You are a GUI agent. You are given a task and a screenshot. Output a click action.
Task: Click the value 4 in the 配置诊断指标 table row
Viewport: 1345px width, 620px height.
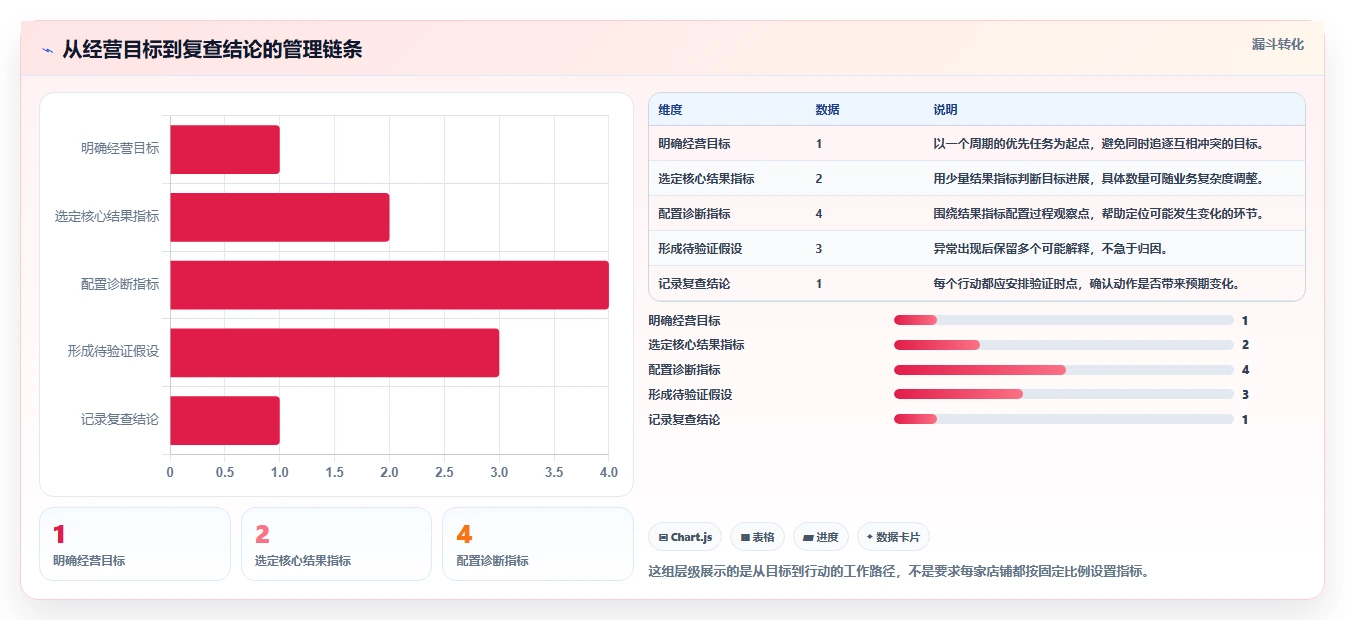(819, 213)
